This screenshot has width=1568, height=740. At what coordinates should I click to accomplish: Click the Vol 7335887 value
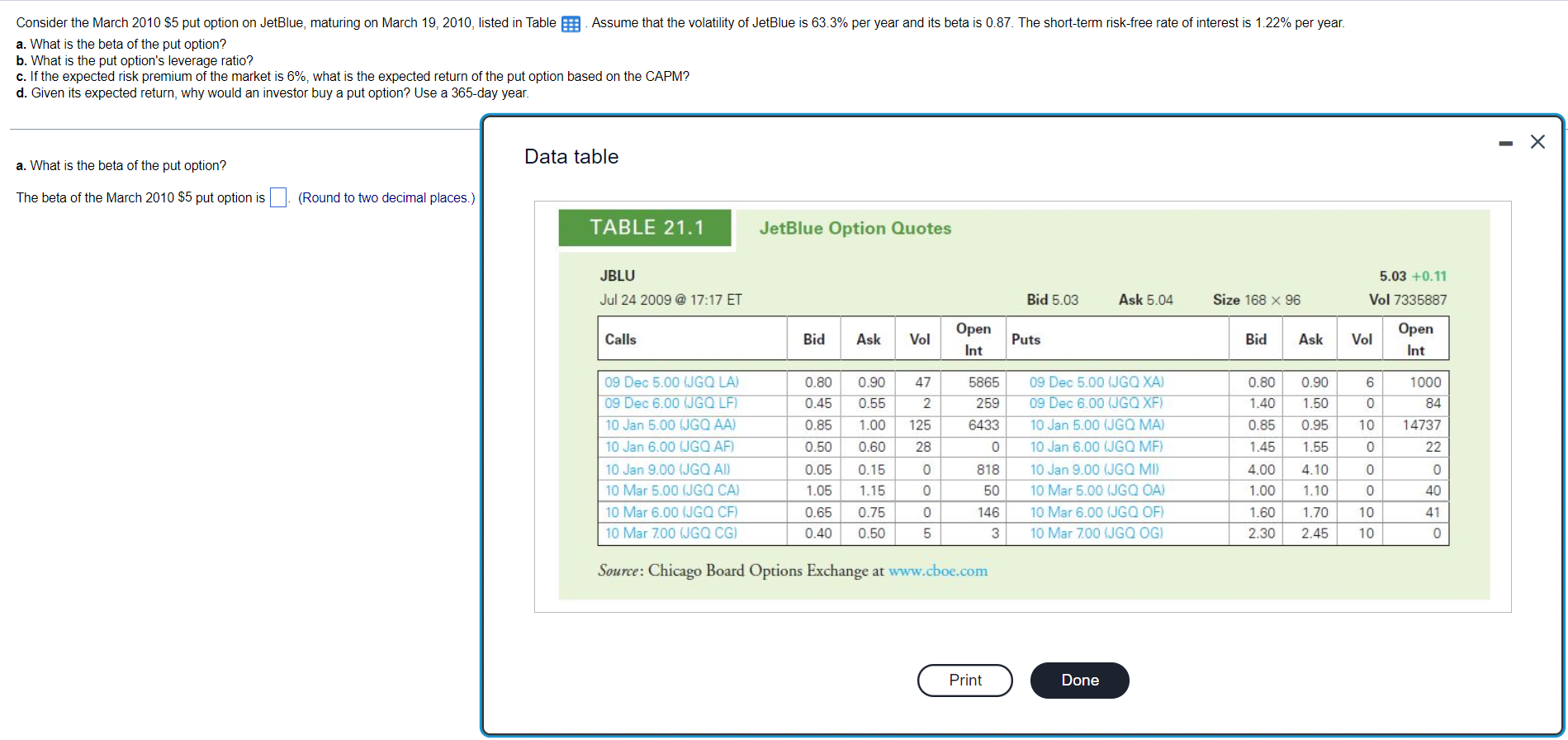pos(1408,300)
